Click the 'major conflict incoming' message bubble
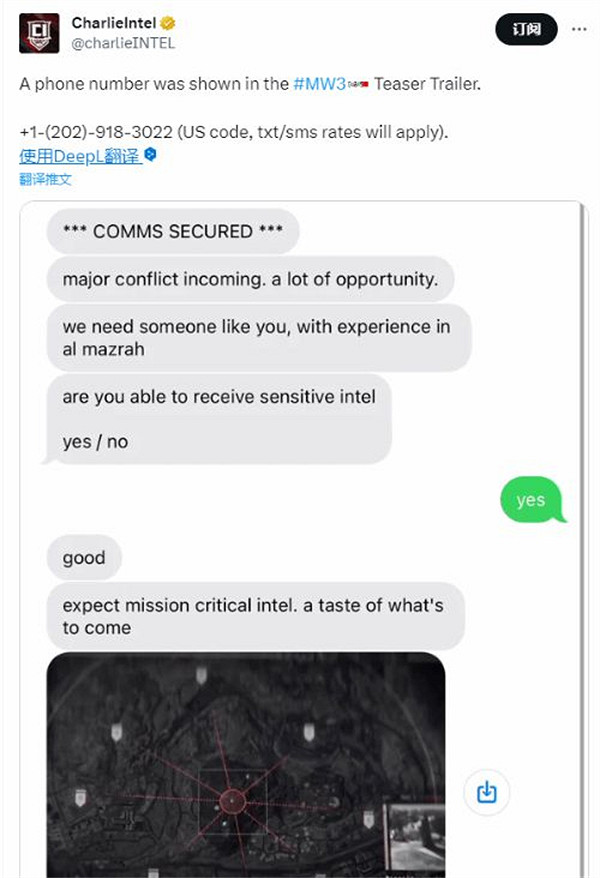This screenshot has width=600, height=878. pyautogui.click(x=250, y=279)
